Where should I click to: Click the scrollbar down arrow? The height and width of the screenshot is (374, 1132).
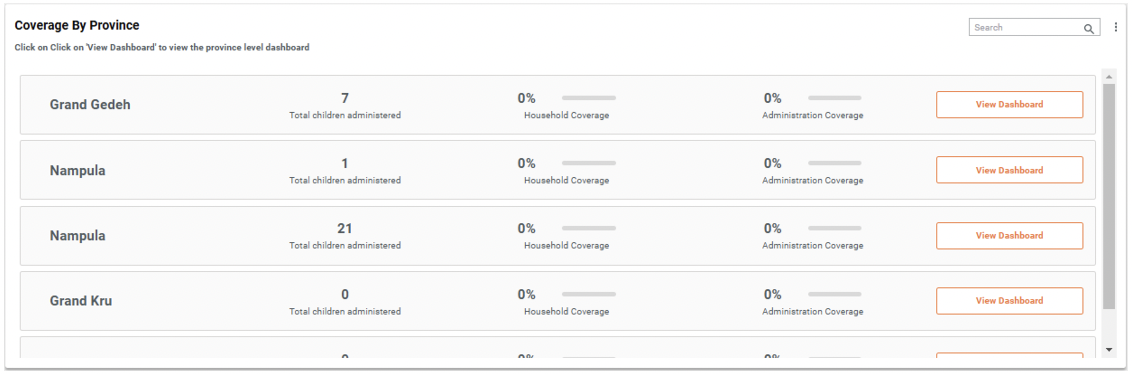(1109, 349)
